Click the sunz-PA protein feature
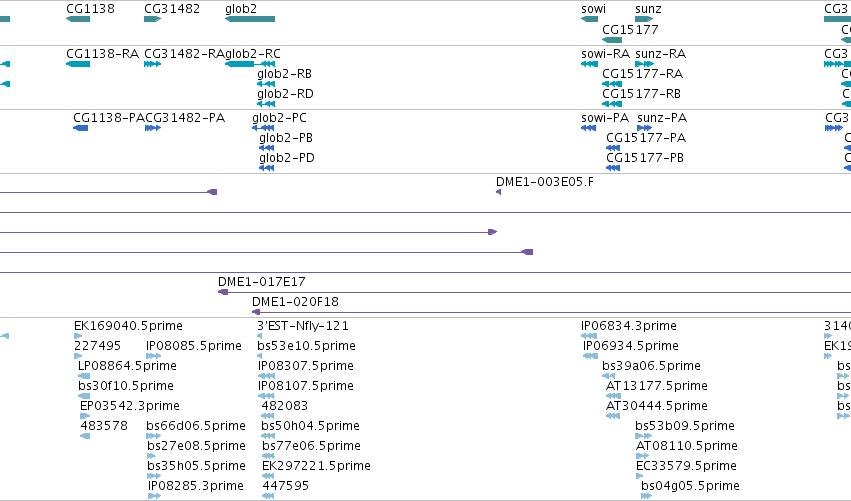Image resolution: width=851 pixels, height=501 pixels. 644,128
